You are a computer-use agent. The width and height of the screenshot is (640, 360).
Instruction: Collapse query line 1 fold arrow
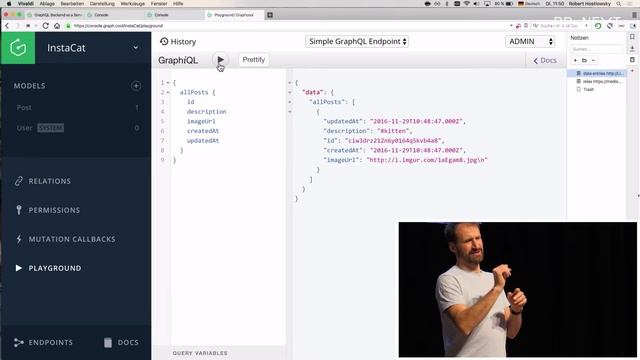pyautogui.click(x=168, y=83)
